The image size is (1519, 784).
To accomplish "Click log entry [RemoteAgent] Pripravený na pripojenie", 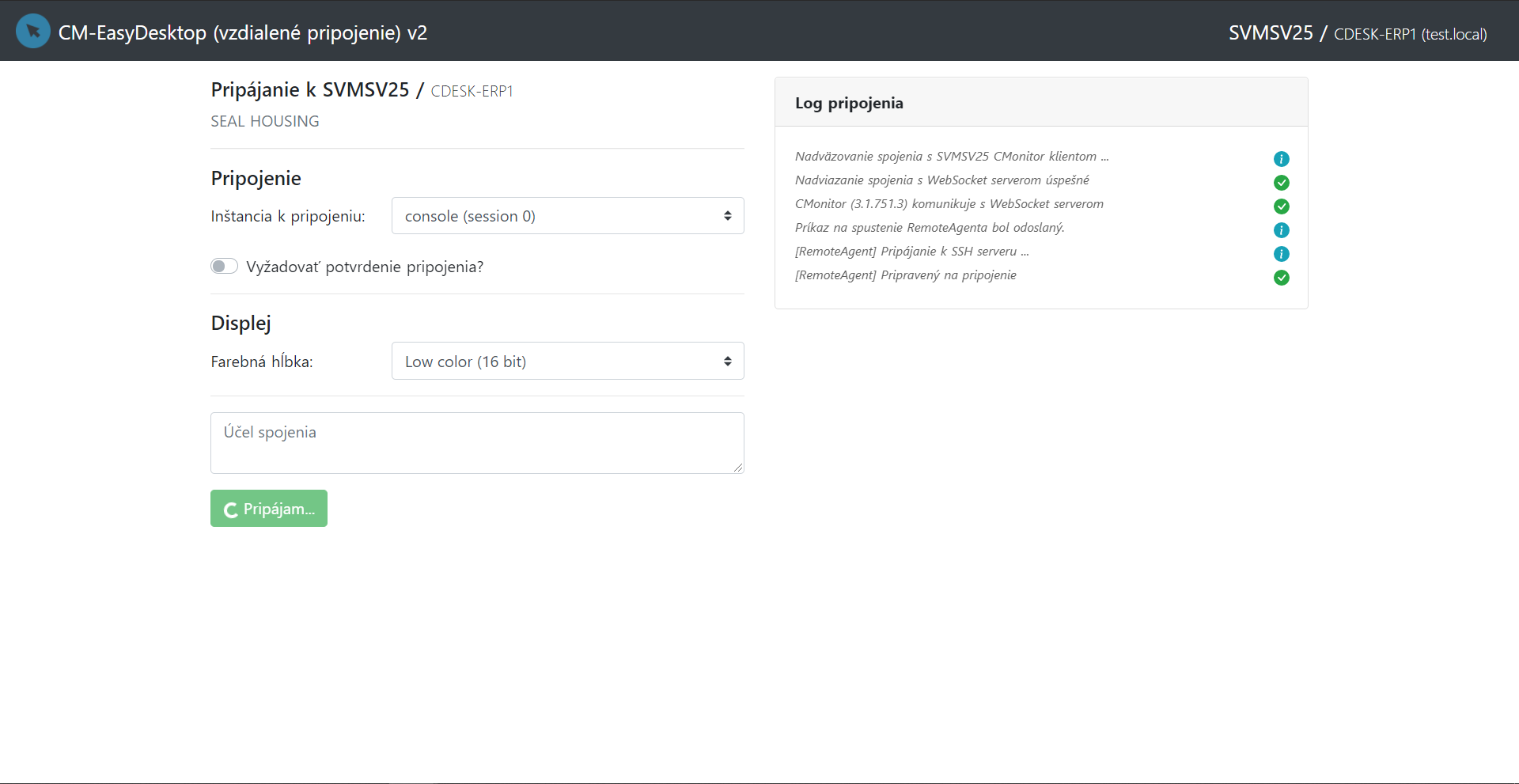I will click(906, 275).
